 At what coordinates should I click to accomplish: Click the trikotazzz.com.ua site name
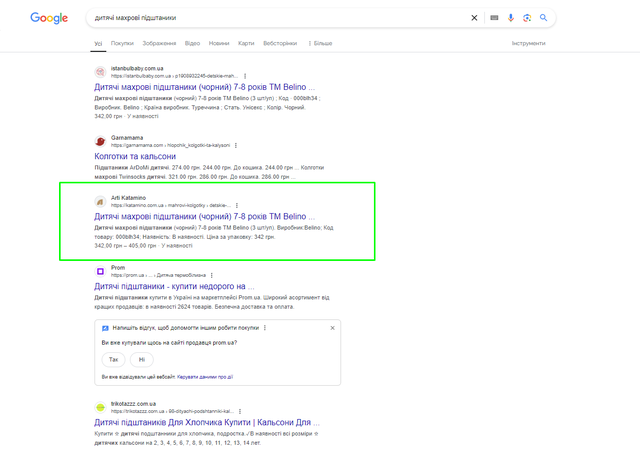(133, 404)
